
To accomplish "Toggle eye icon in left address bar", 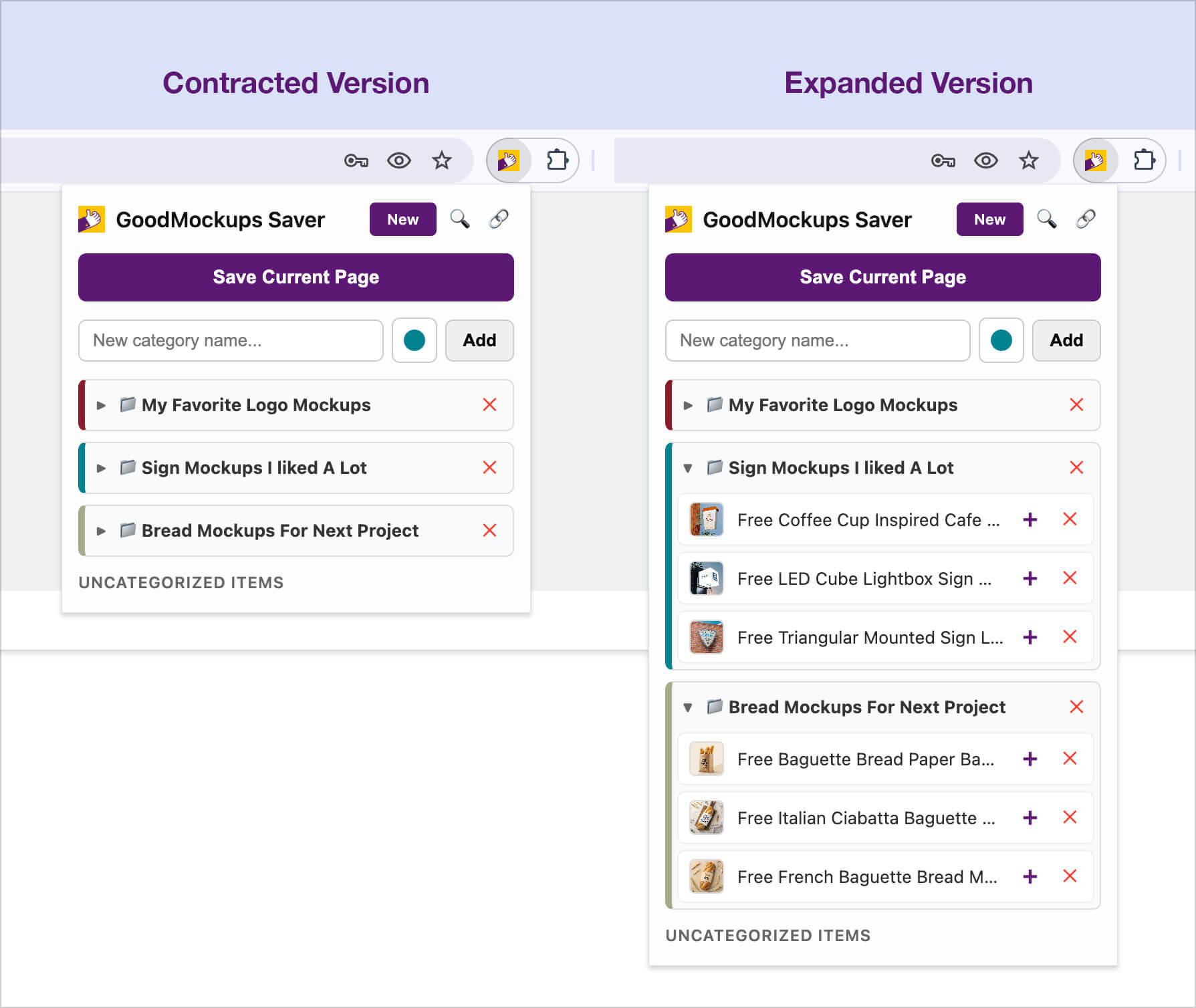I will [399, 160].
